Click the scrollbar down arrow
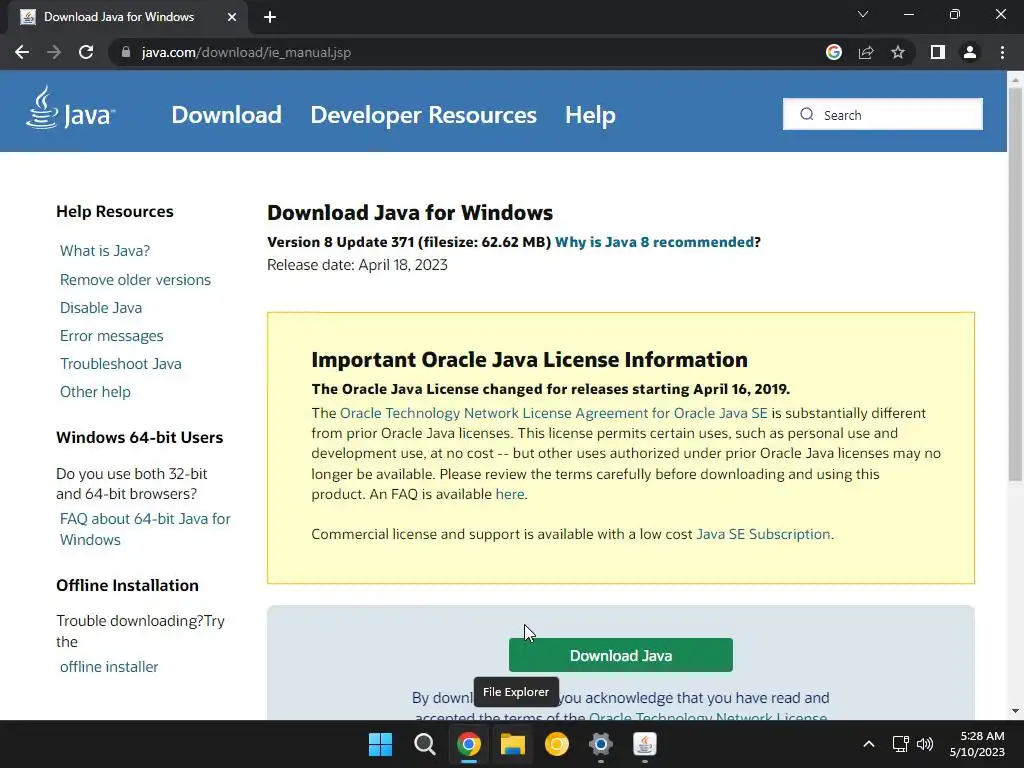Image resolution: width=1024 pixels, height=768 pixels. click(x=1015, y=711)
